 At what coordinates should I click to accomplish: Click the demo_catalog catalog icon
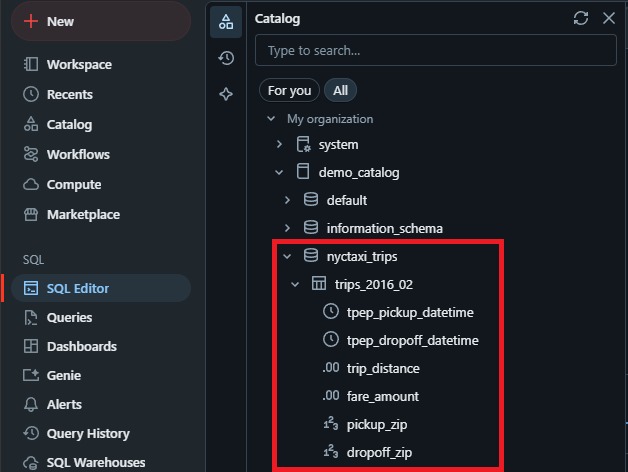click(303, 172)
